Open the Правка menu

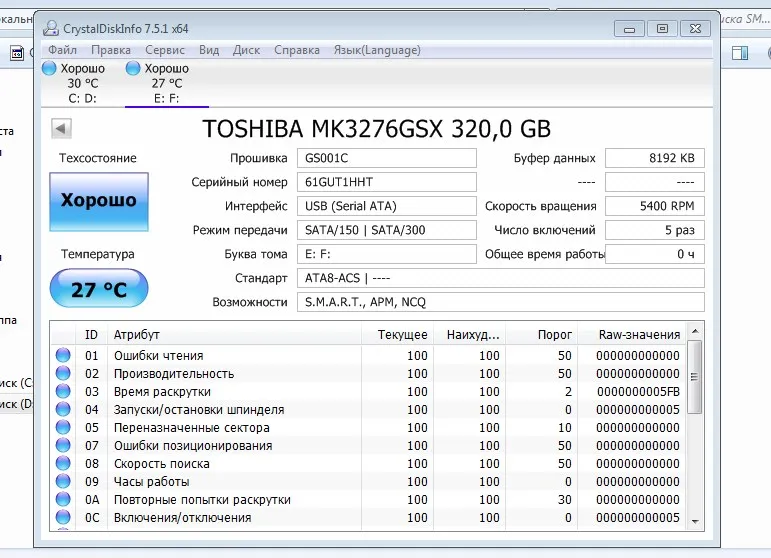click(111, 50)
